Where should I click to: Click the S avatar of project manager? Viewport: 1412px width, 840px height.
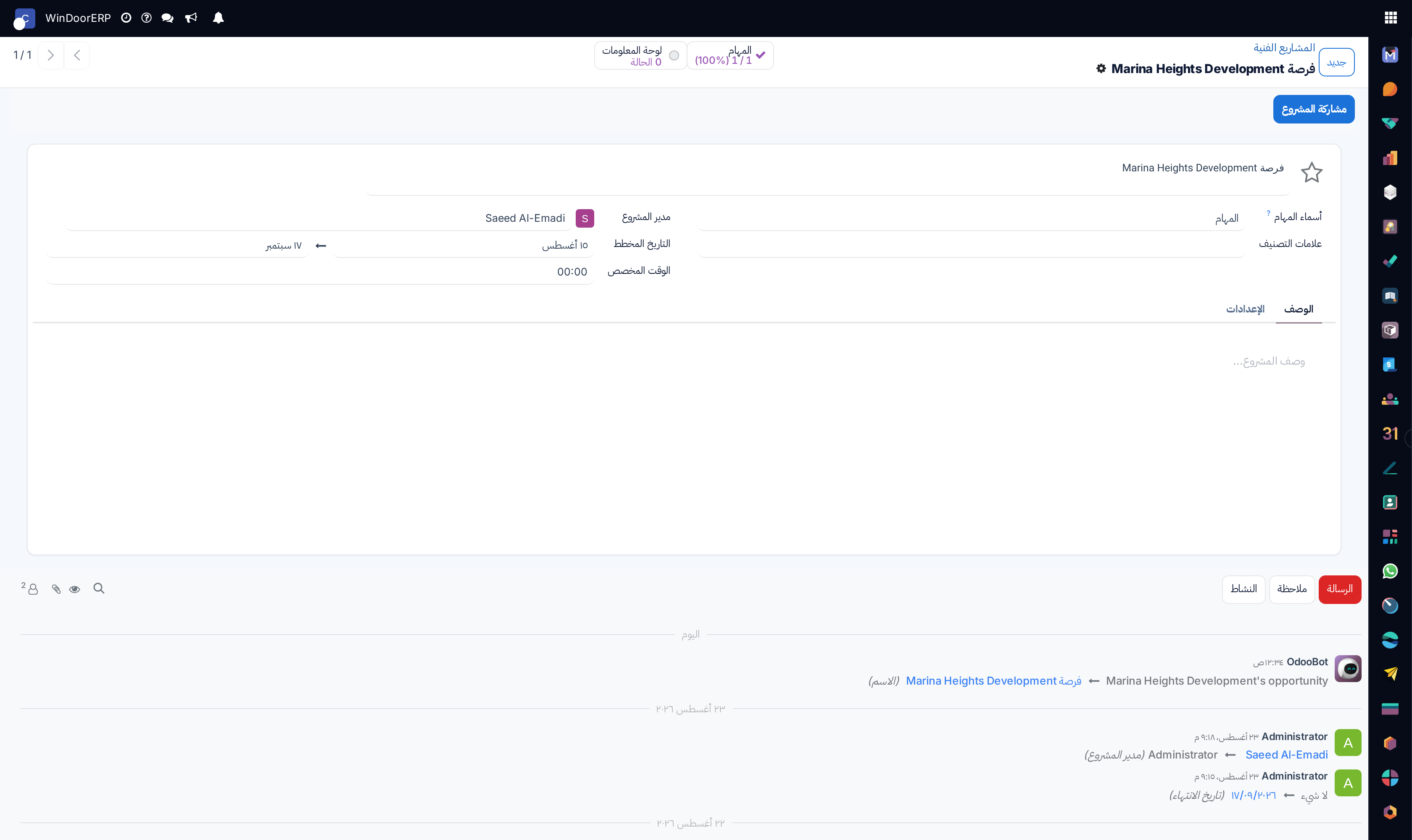click(585, 218)
